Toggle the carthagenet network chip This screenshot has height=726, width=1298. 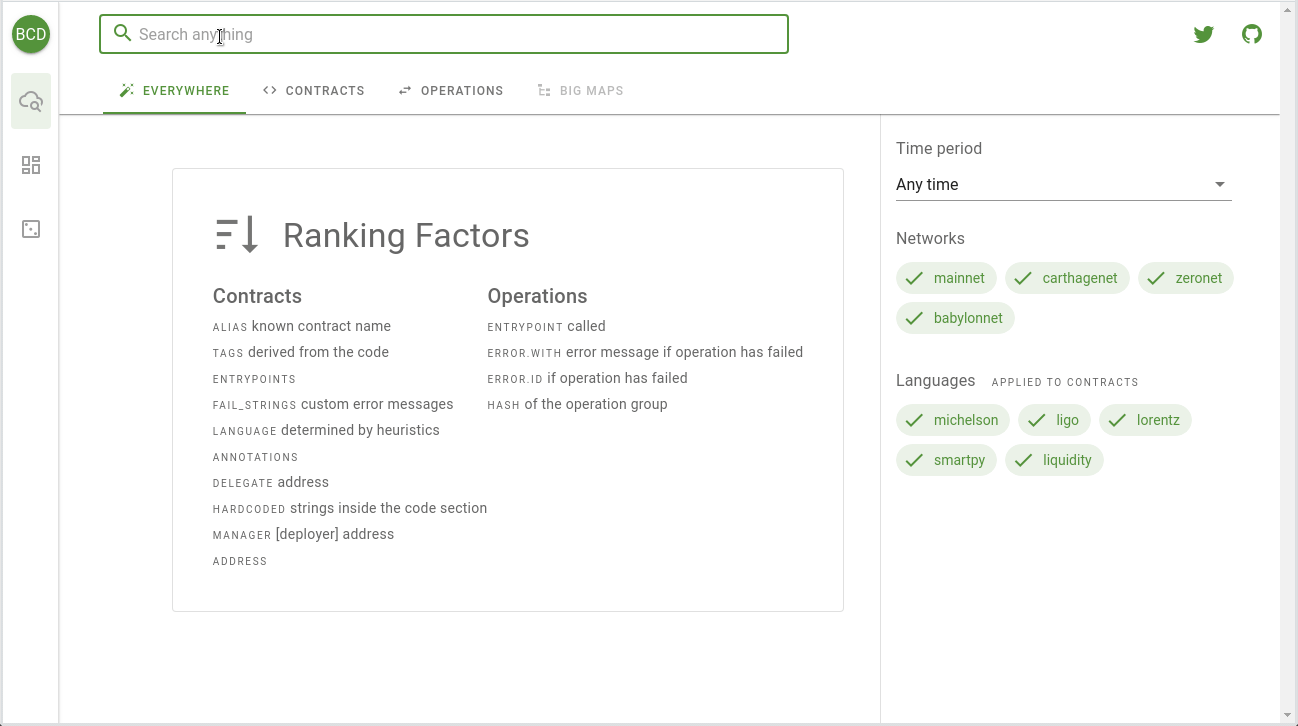click(1067, 278)
